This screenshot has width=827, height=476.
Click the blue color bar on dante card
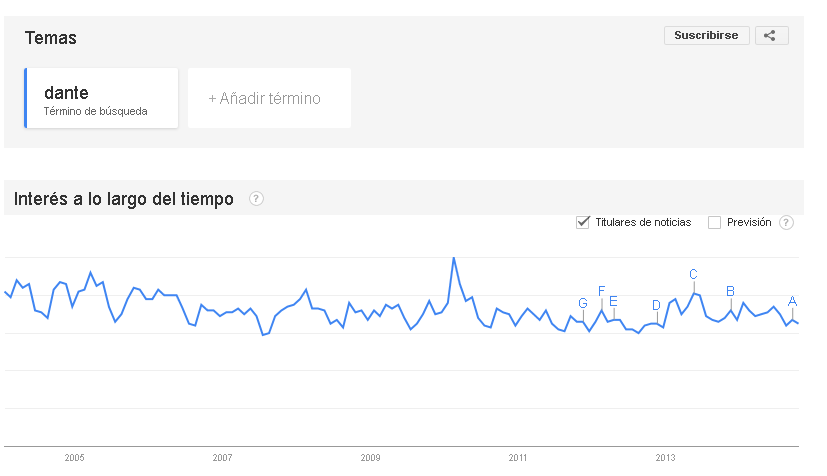point(25,98)
